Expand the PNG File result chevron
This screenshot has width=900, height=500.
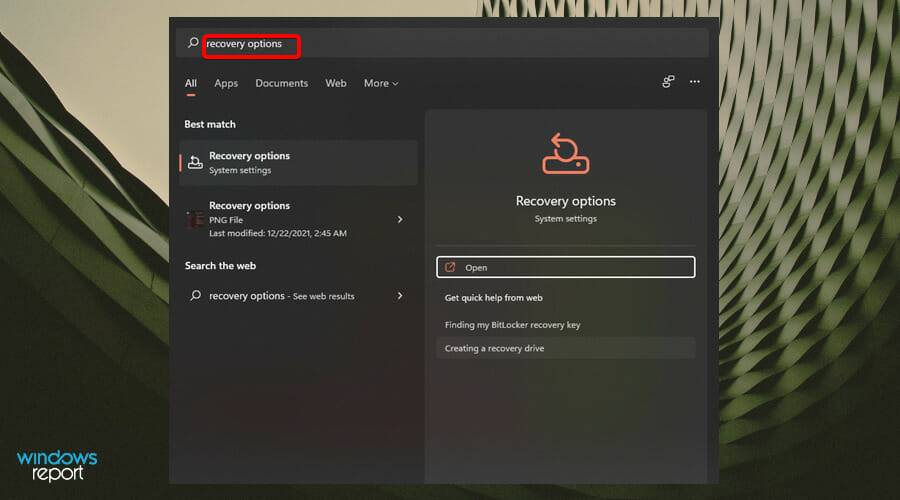click(400, 219)
